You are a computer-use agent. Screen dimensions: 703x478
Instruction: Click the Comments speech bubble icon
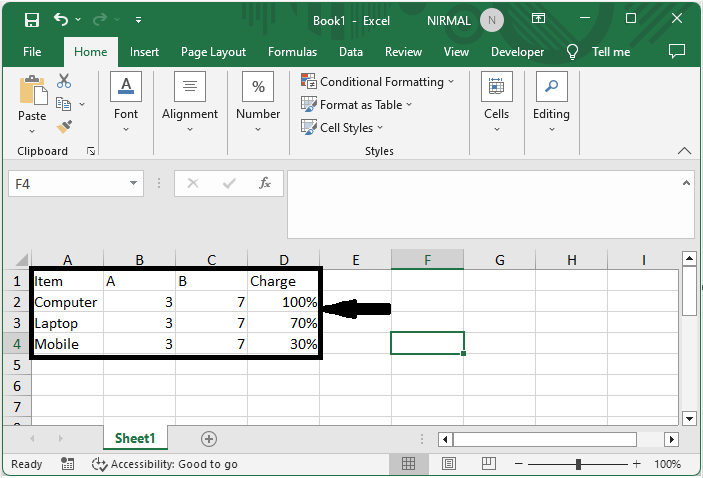pos(677,51)
